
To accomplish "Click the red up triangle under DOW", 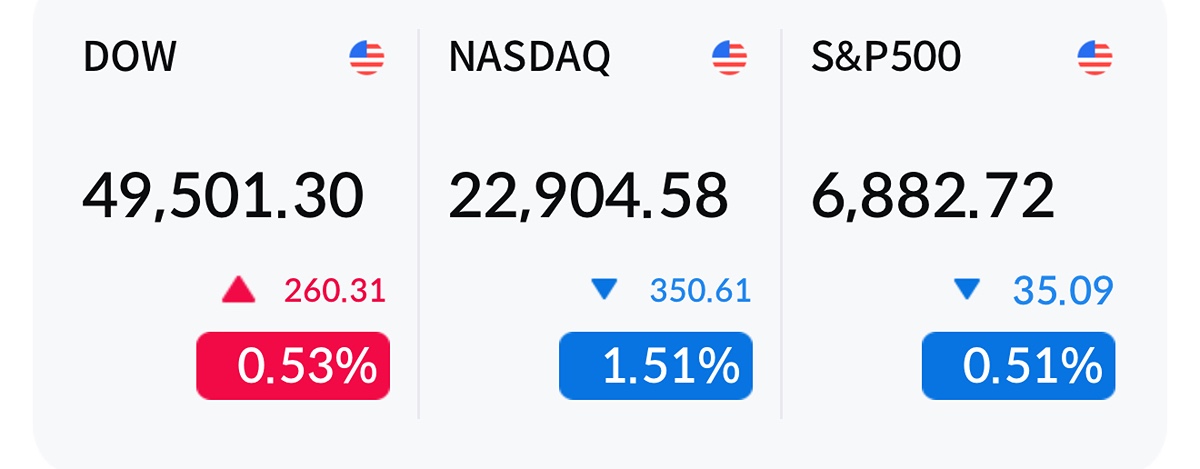I will point(238,291).
